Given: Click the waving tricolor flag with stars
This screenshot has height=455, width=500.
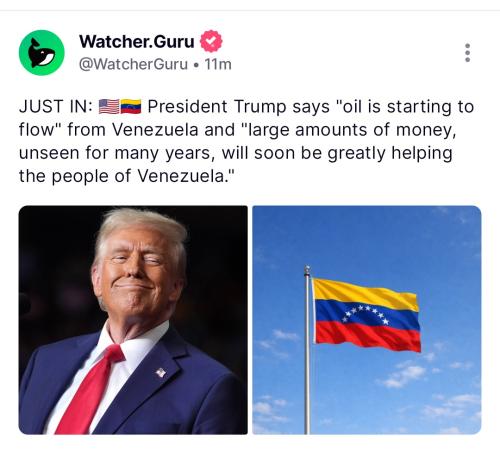Looking at the screenshot, I should (x=367, y=315).
